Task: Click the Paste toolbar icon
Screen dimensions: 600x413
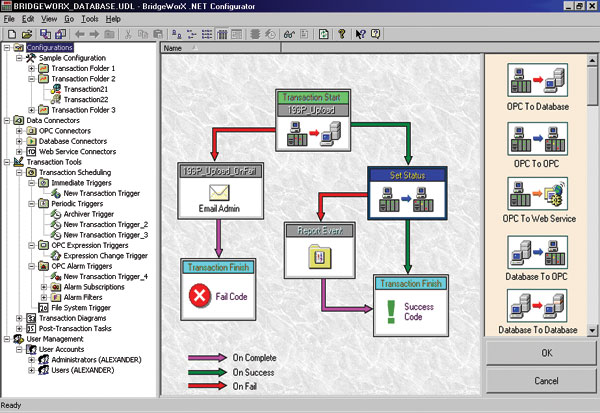Action: (x=158, y=34)
